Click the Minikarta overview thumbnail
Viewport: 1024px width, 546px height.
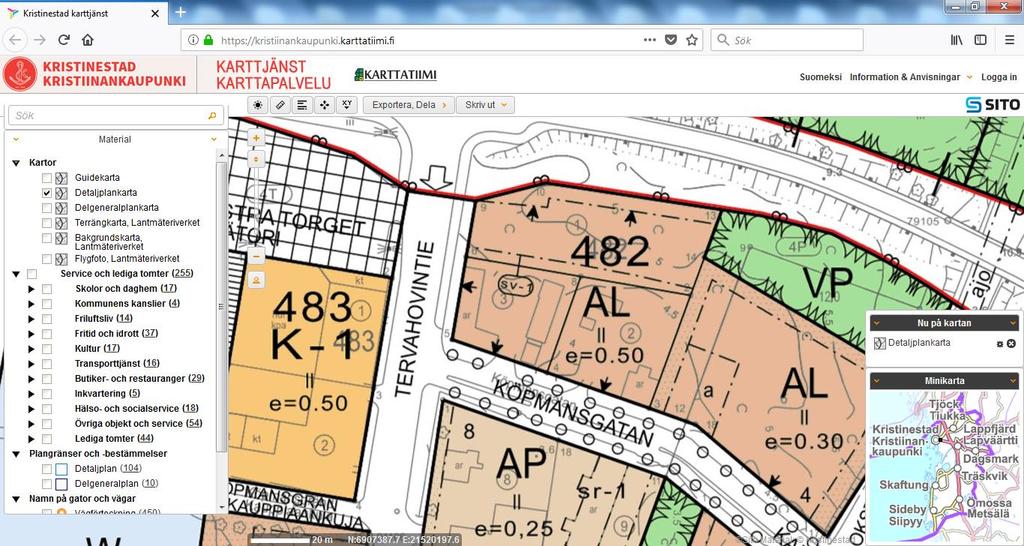pos(944,466)
